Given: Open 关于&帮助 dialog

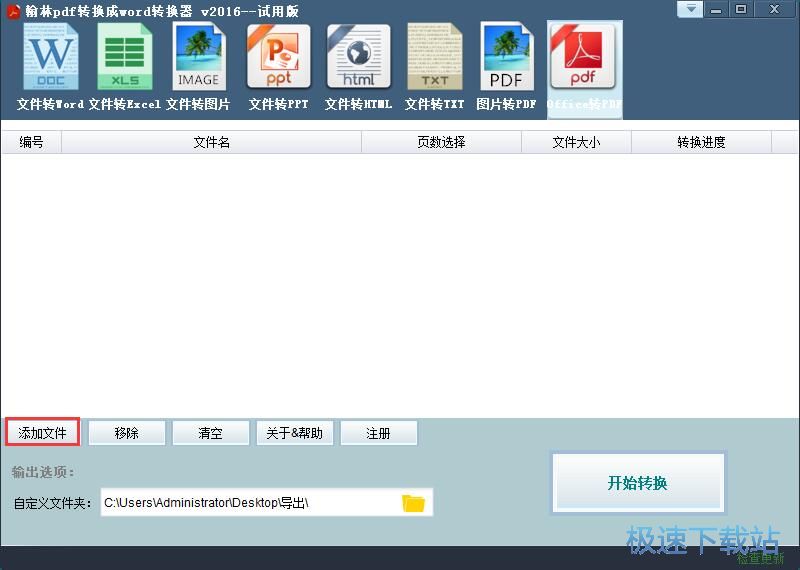Looking at the screenshot, I should pos(294,433).
